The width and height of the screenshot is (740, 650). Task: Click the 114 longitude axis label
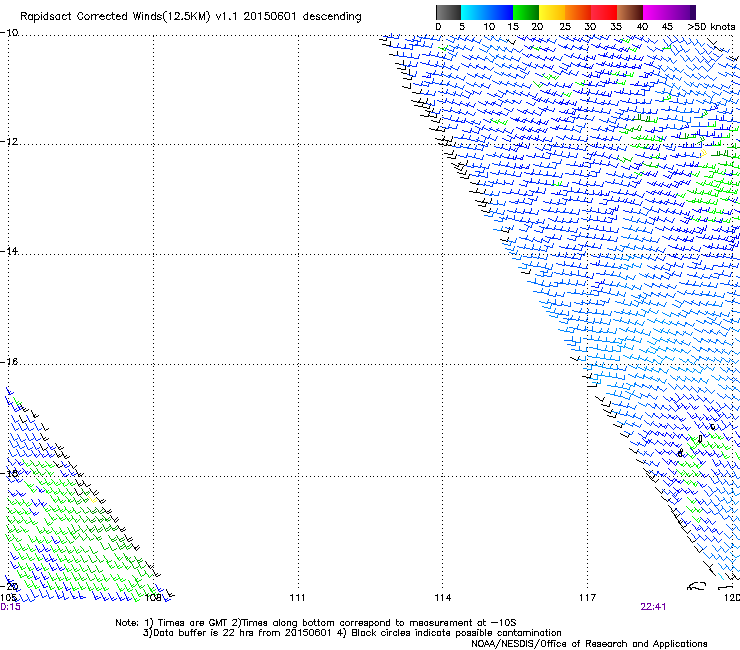tap(443, 598)
